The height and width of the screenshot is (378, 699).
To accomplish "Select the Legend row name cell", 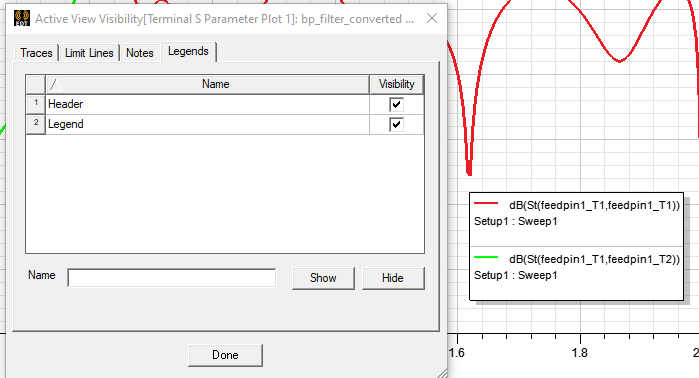I will [207, 124].
